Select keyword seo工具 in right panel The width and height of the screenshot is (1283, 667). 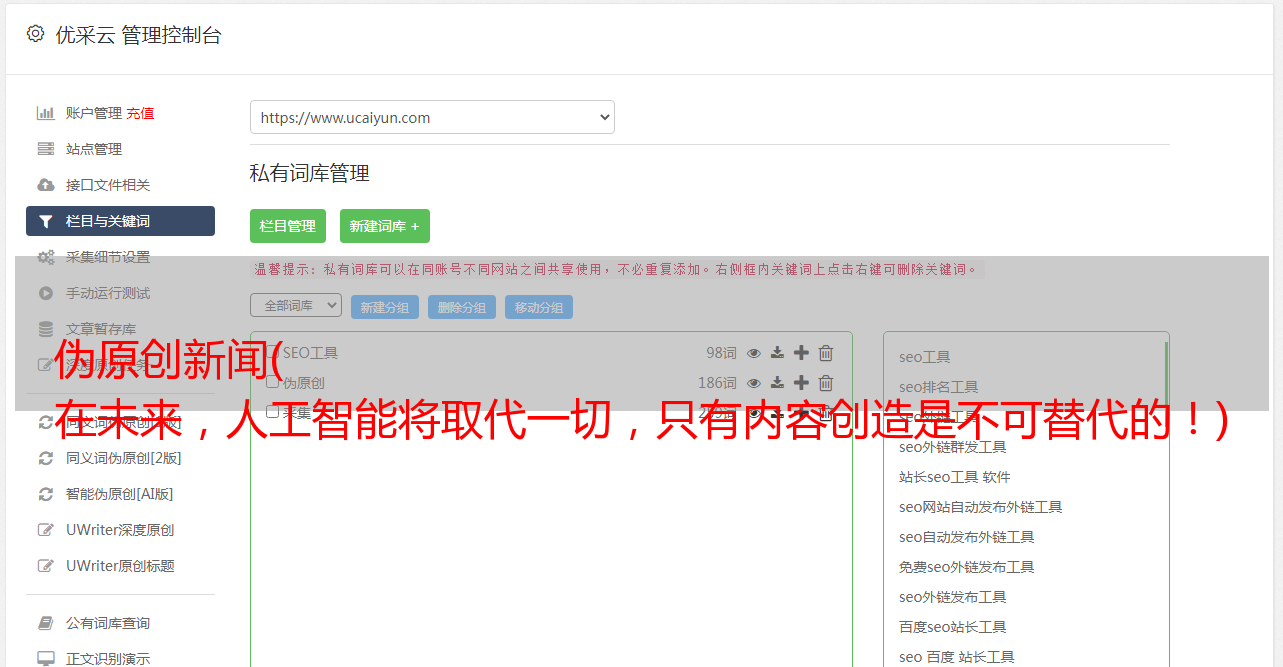coord(925,357)
